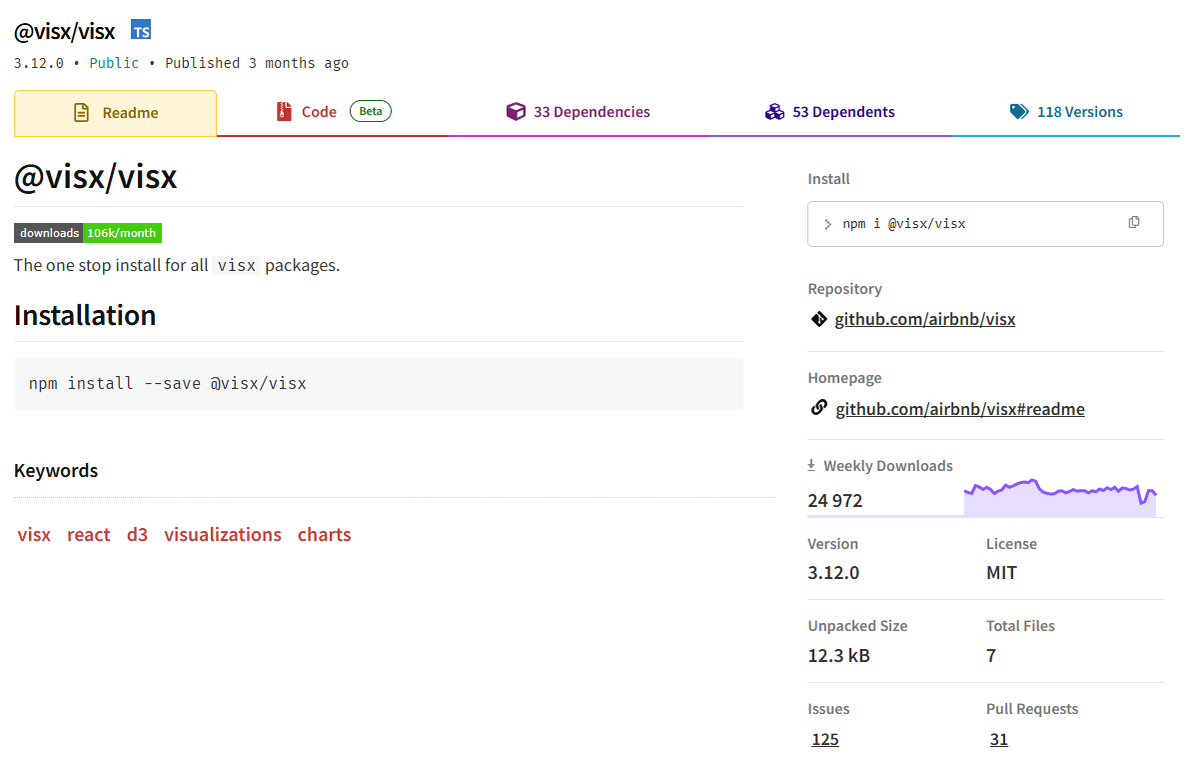The height and width of the screenshot is (760, 1200).
Task: Click the weekly downloads sparkline chart
Action: click(1060, 497)
